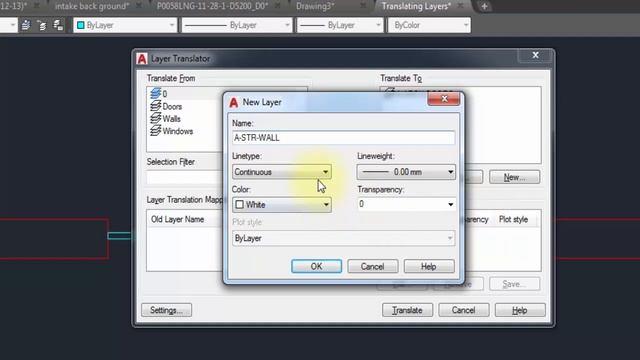640x360 pixels.
Task: Click the cyan ByLayer color swatch in toolbar
Action: [x=81, y=25]
